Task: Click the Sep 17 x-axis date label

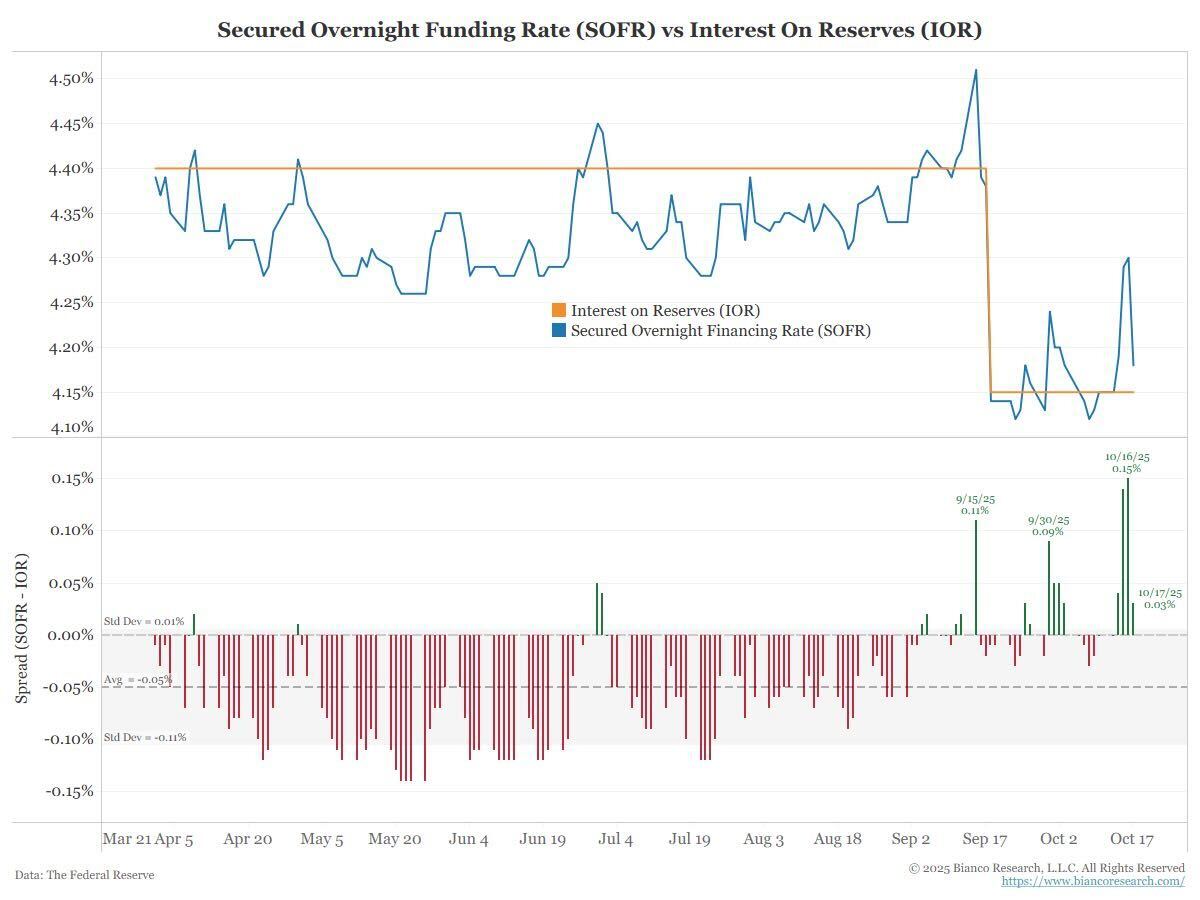Action: (x=985, y=840)
